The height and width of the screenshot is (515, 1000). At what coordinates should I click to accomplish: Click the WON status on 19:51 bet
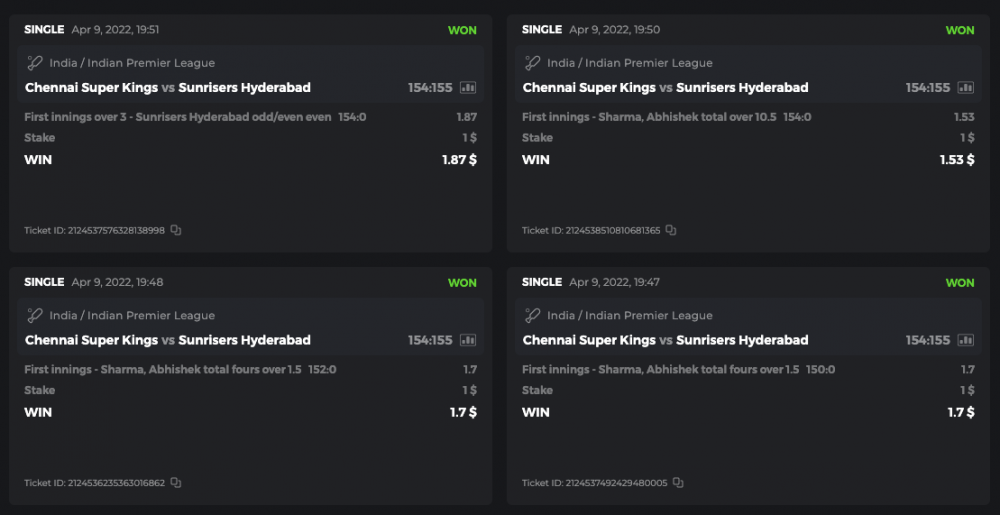click(462, 30)
